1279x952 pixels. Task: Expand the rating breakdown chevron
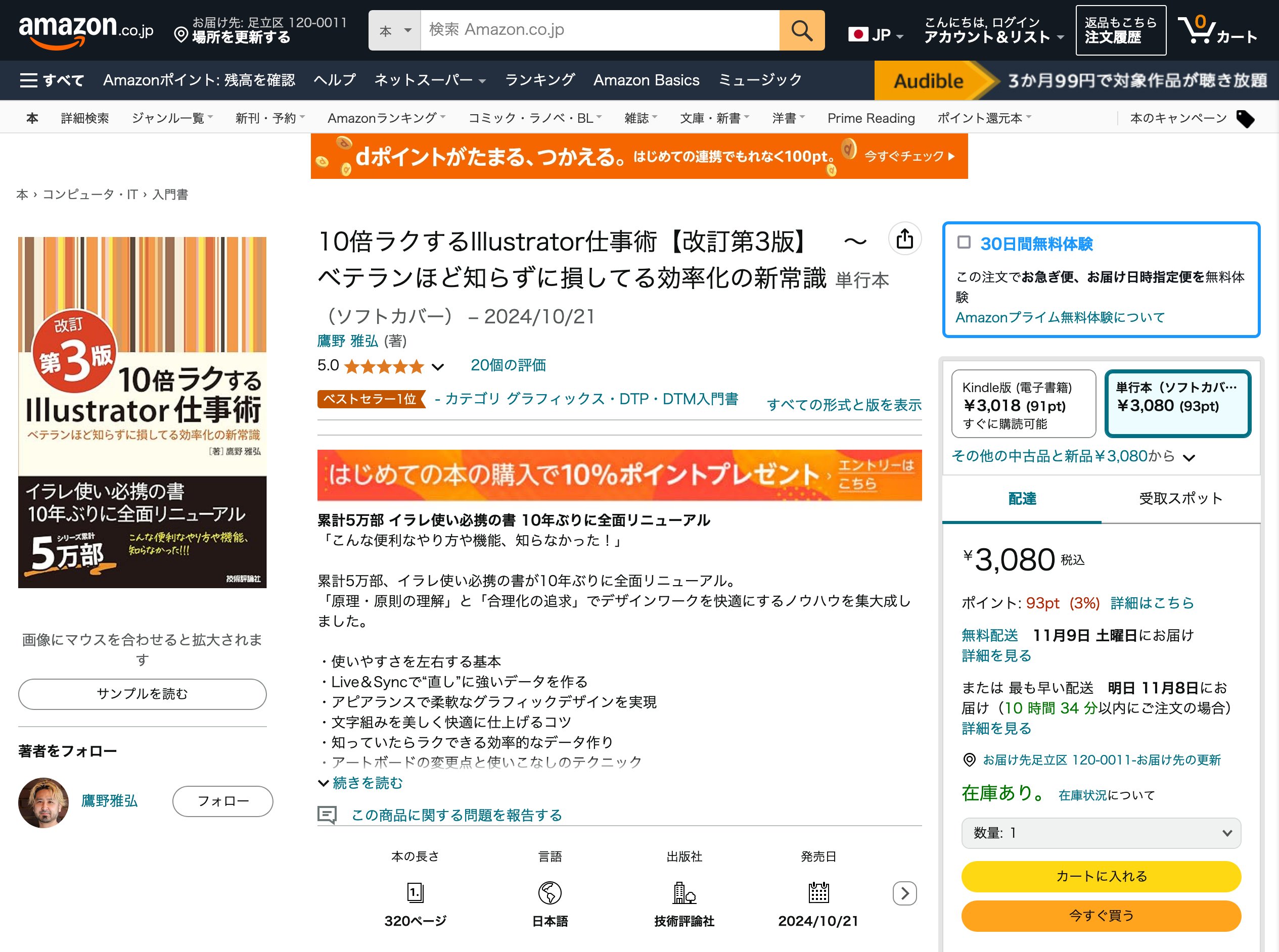pyautogui.click(x=438, y=367)
